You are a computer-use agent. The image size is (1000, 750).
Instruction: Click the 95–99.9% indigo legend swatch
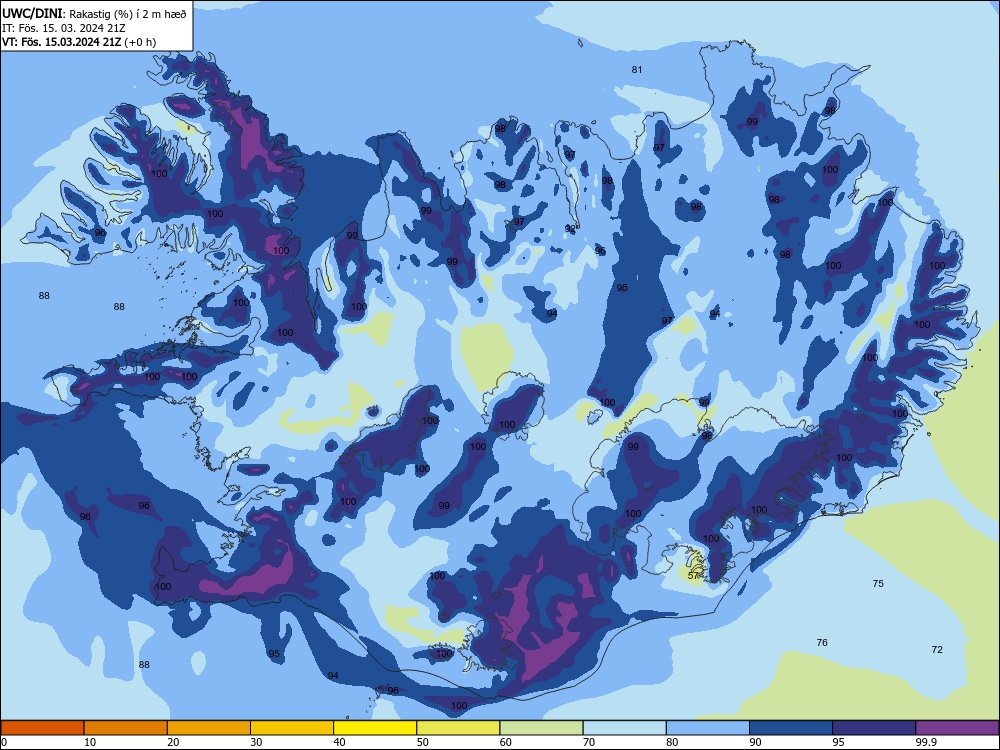coord(874,728)
